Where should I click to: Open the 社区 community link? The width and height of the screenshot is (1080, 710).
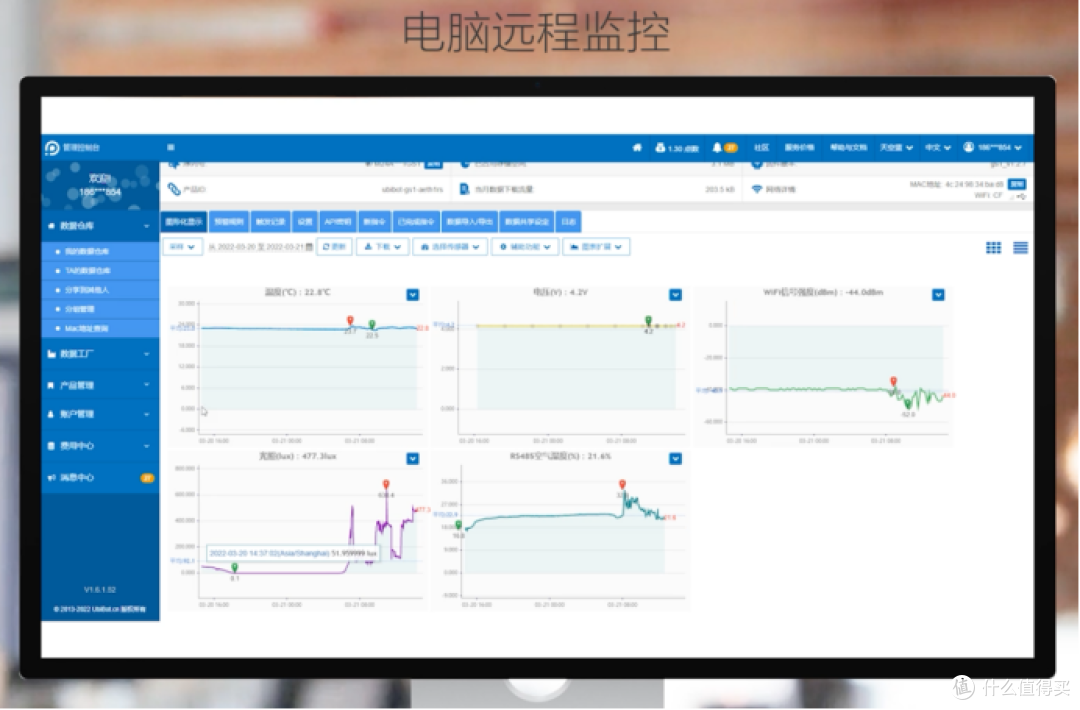pos(761,147)
